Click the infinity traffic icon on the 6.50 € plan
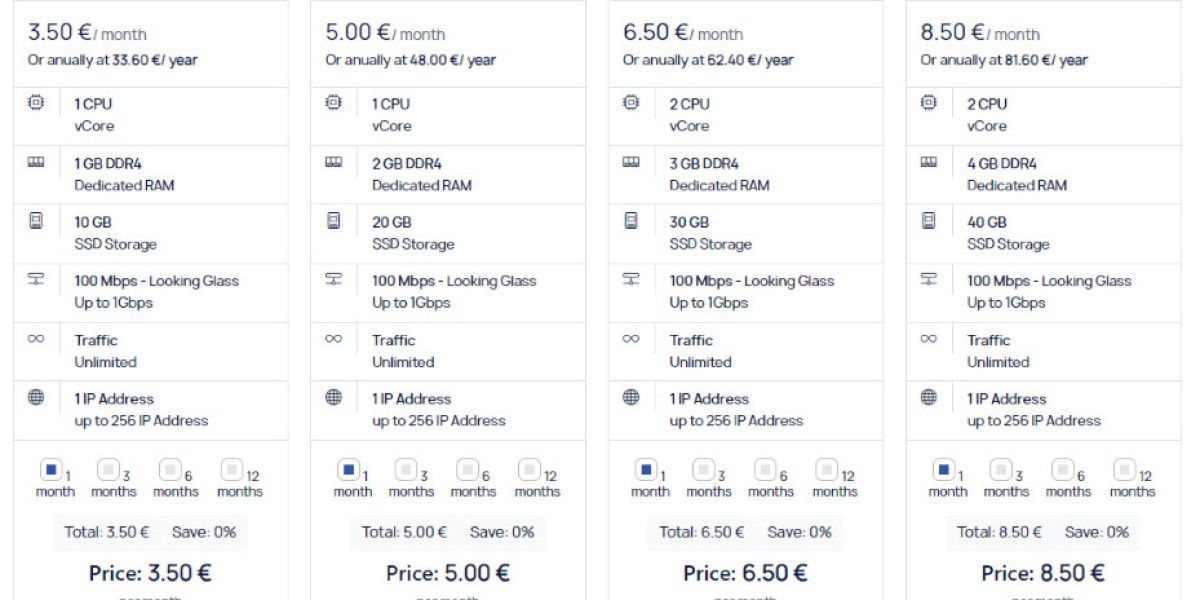The height and width of the screenshot is (600, 1200). pyautogui.click(x=631, y=339)
